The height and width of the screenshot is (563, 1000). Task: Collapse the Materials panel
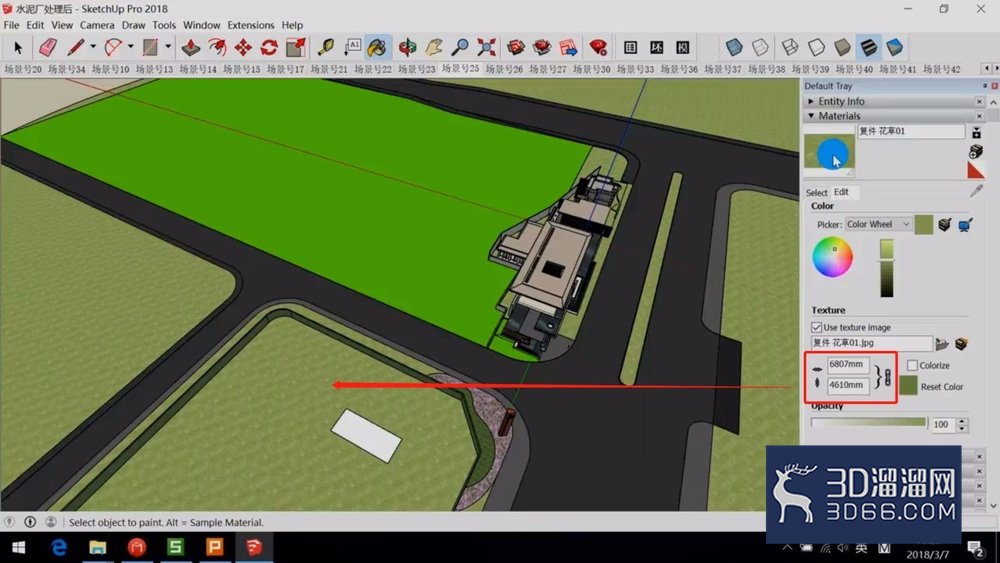pyautogui.click(x=811, y=116)
